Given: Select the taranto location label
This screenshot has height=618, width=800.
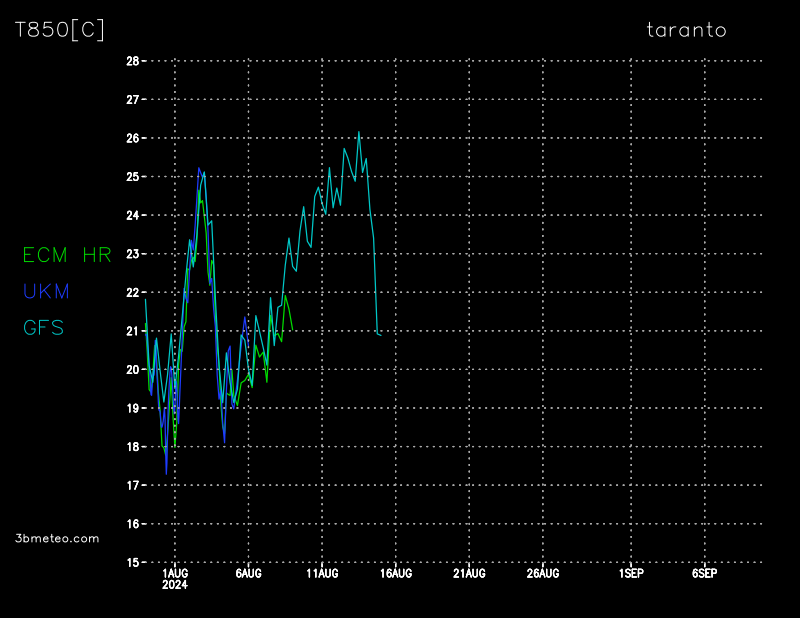Looking at the screenshot, I should point(686,30).
